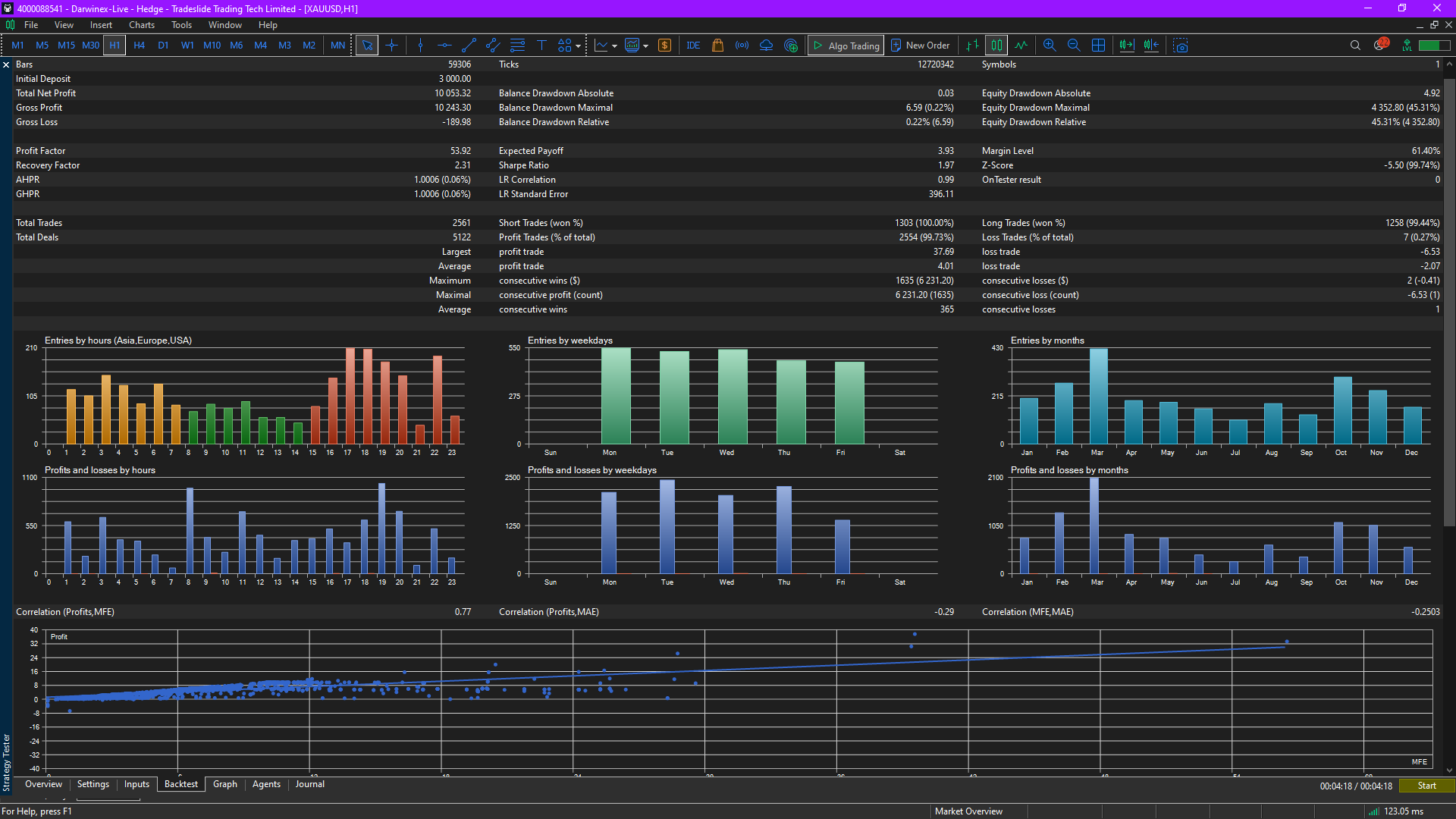1456x819 pixels.
Task: Open the Market shopping bag icon
Action: (x=717, y=45)
